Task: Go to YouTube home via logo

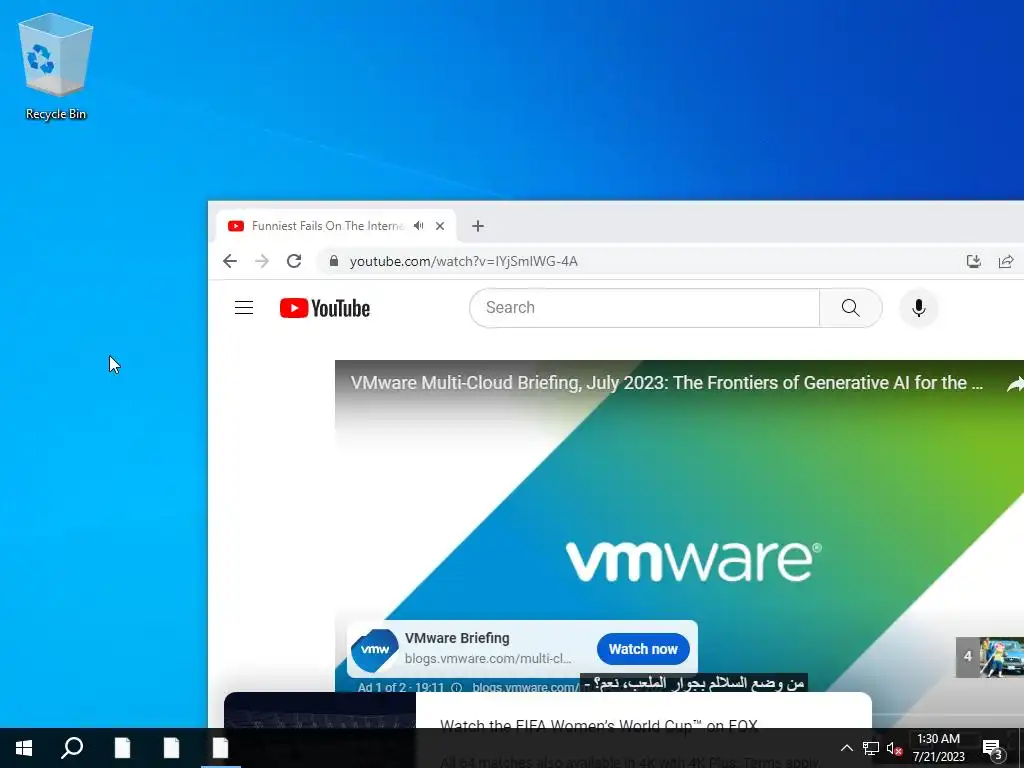Action: click(325, 308)
